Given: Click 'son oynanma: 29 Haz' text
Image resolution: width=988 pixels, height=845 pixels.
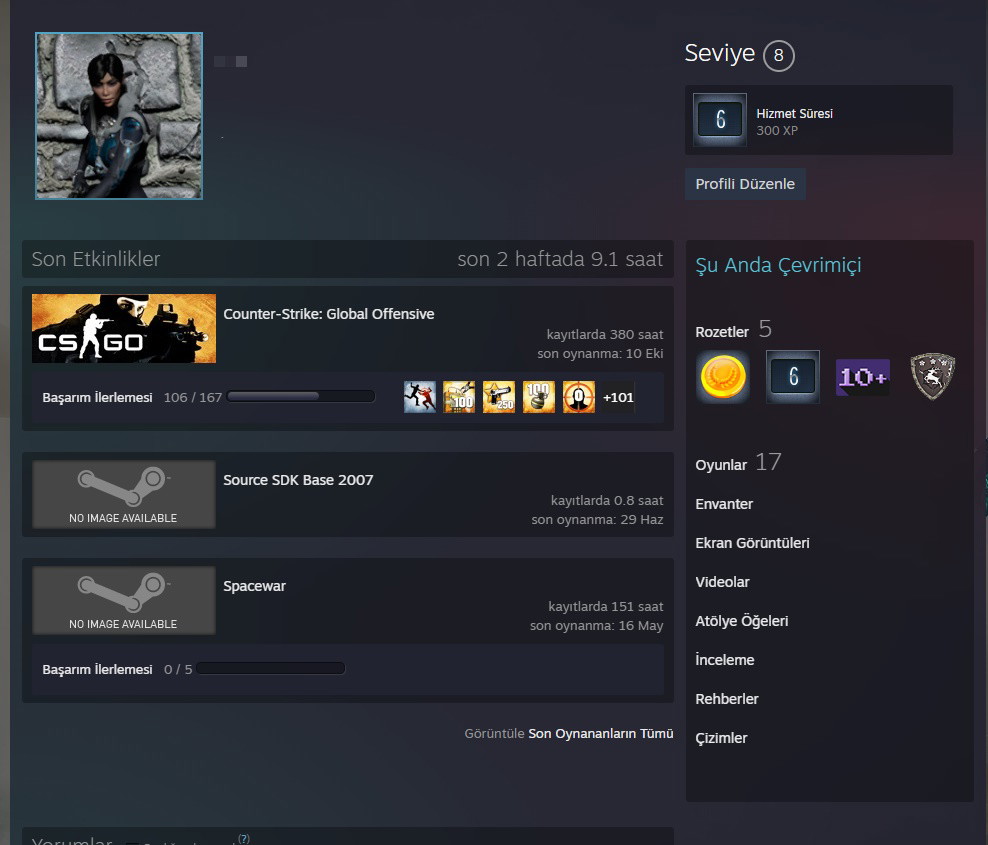Looking at the screenshot, I should 597,520.
